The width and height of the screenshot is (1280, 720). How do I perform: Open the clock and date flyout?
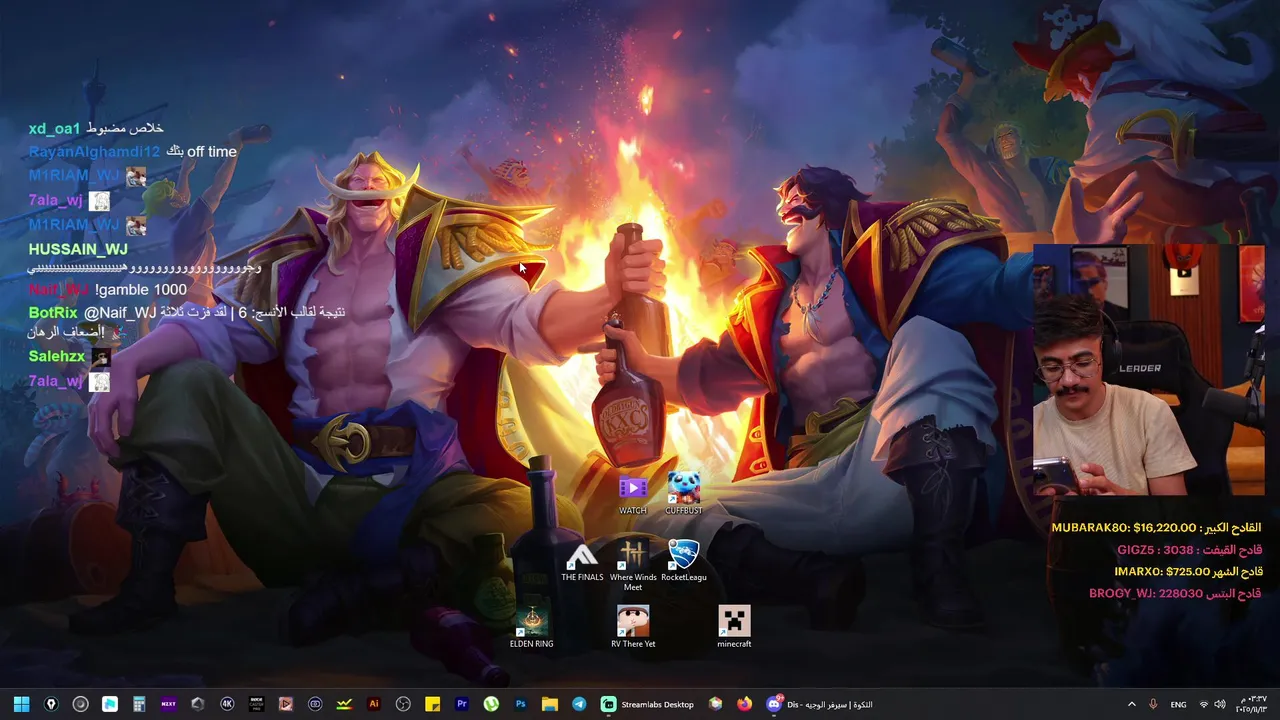point(1253,704)
